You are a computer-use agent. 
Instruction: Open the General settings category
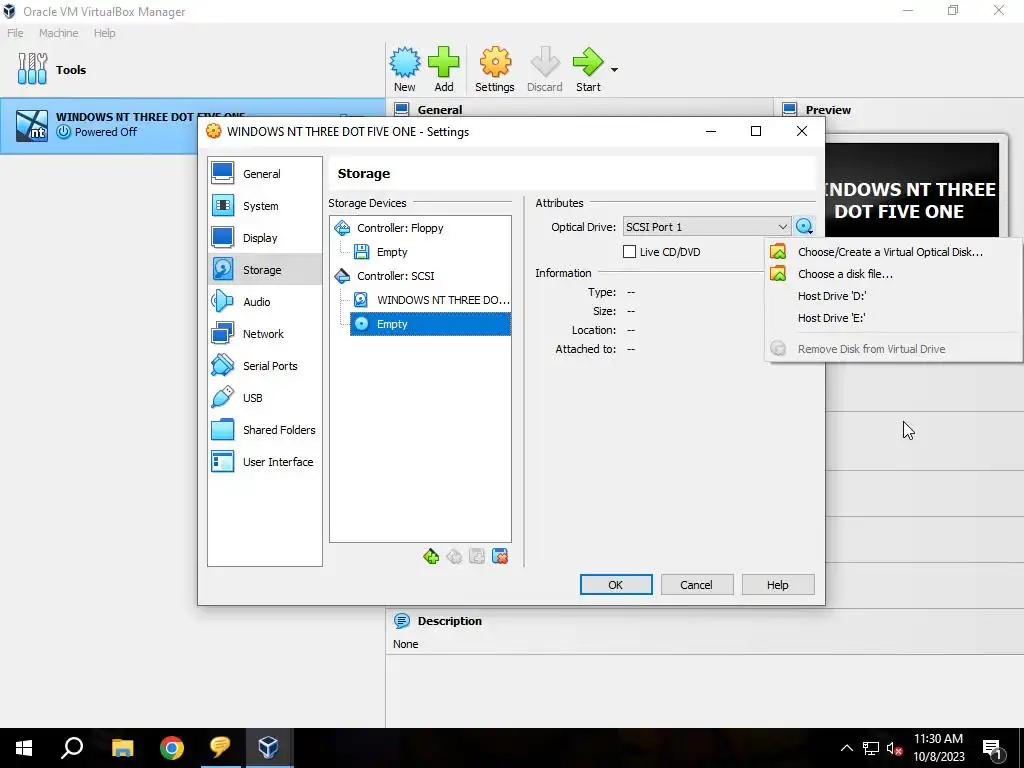click(264, 174)
